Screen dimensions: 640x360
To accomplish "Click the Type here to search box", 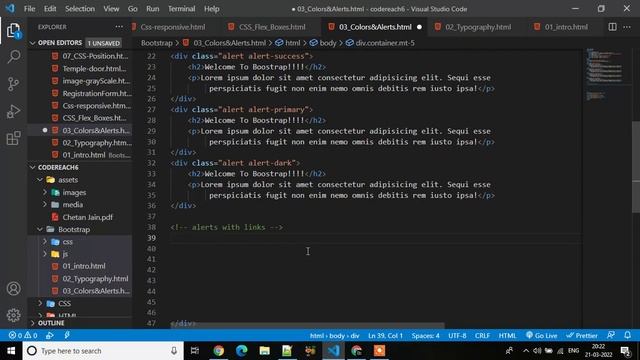I will point(102,351).
